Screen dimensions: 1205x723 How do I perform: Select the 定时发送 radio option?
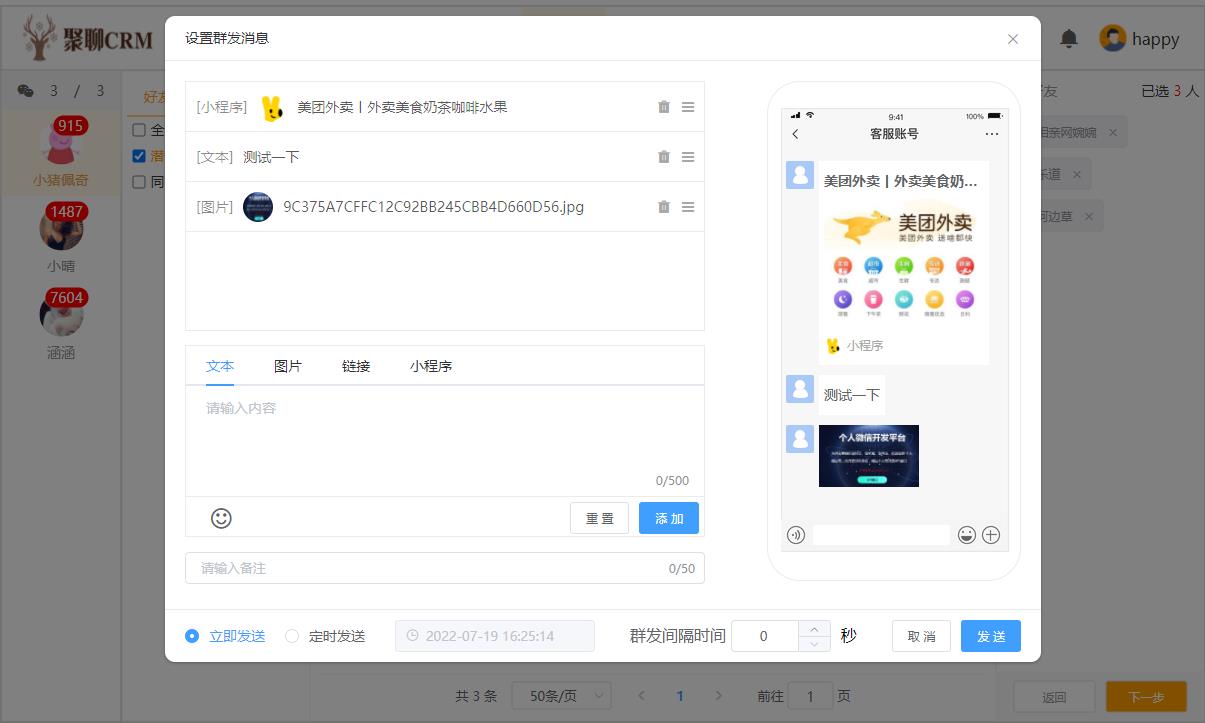pyautogui.click(x=292, y=636)
